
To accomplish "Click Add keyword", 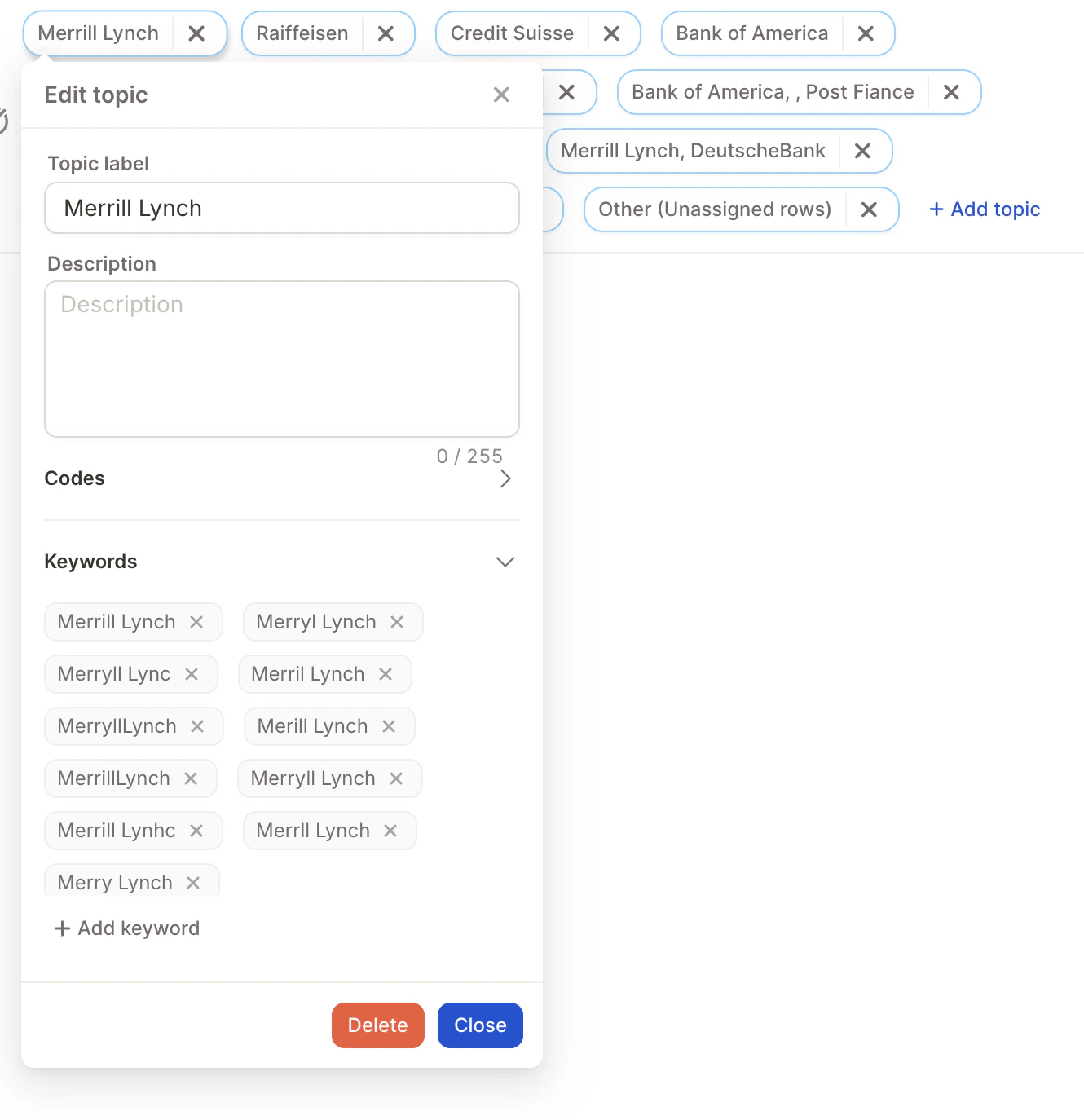I will 126,928.
